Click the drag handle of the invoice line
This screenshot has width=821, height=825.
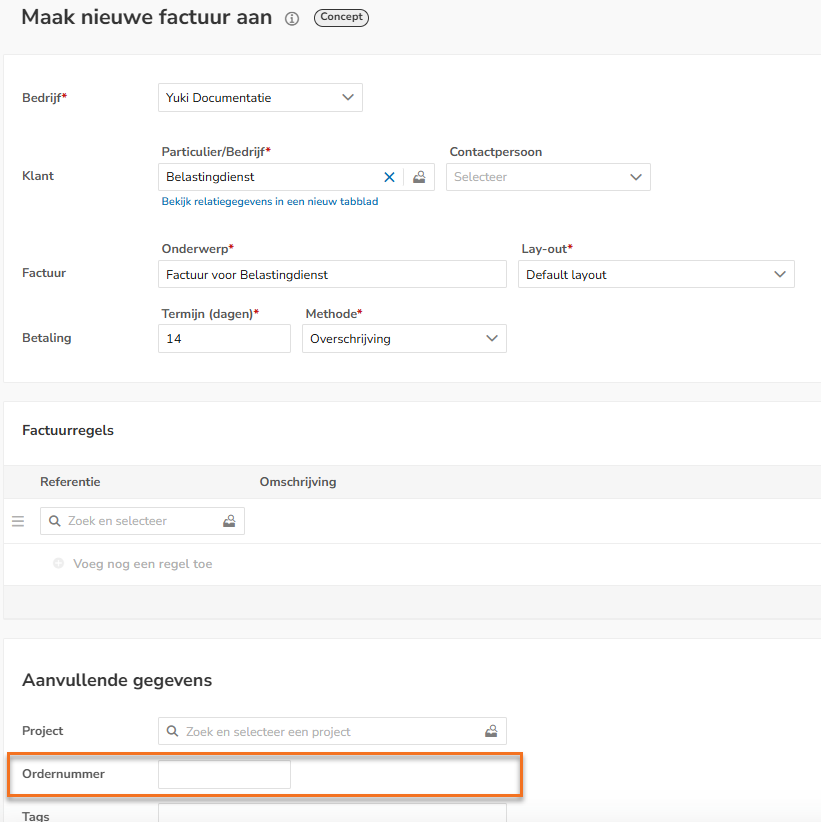pos(18,521)
